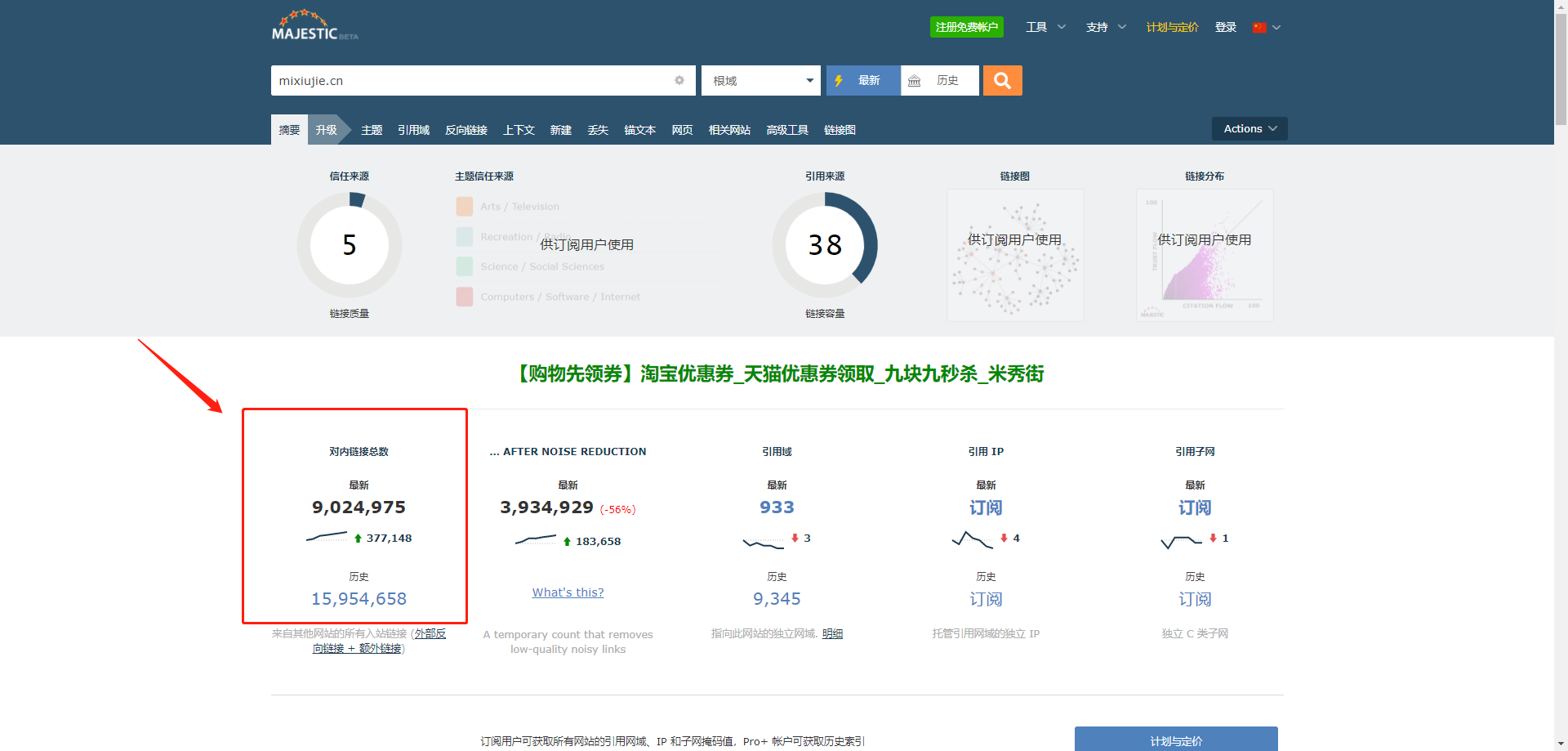Click the Science / Social Sciences swatch
Screen dimensions: 1568x751
coord(465,266)
